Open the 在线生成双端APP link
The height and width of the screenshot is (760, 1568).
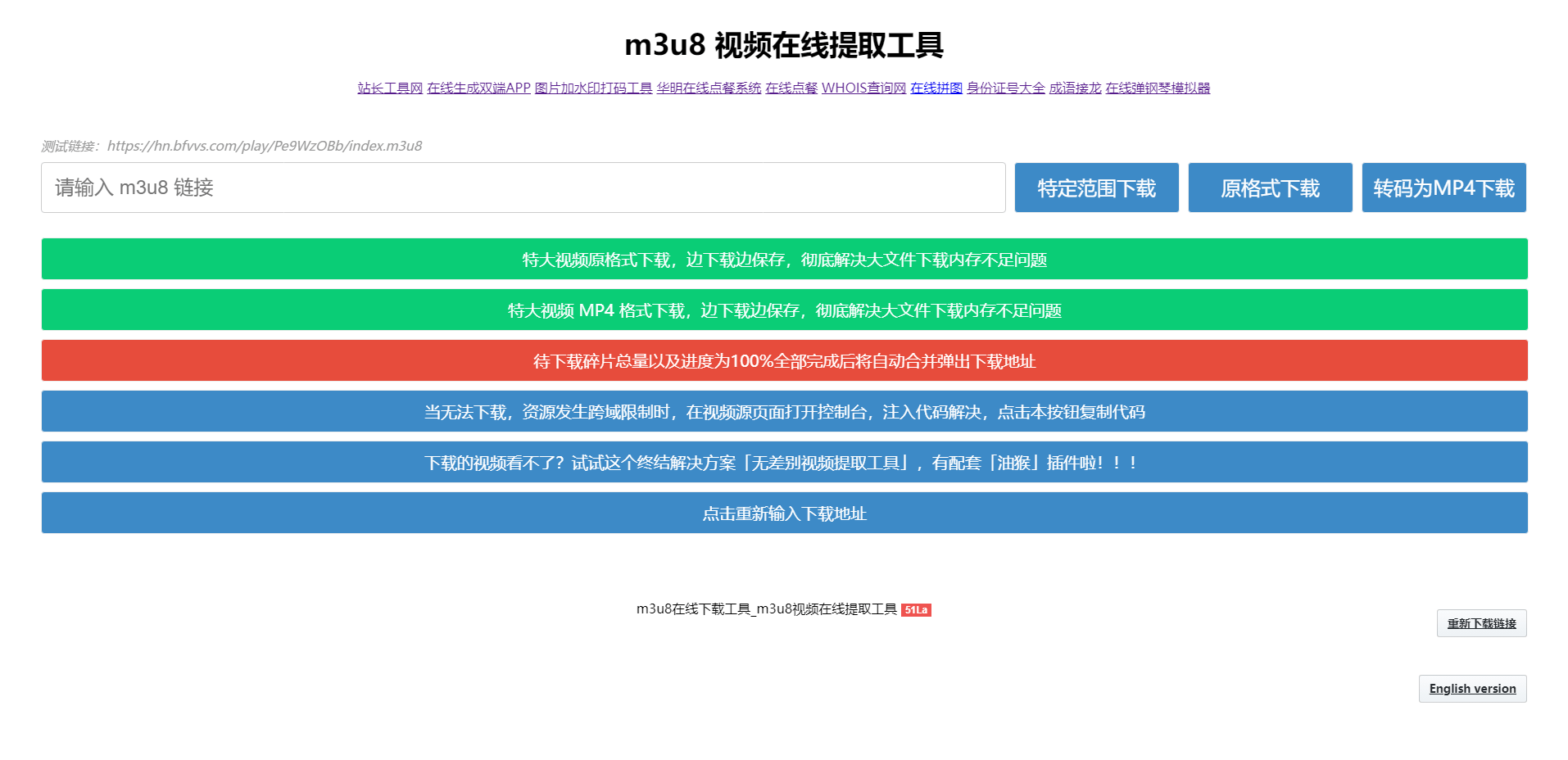[478, 88]
